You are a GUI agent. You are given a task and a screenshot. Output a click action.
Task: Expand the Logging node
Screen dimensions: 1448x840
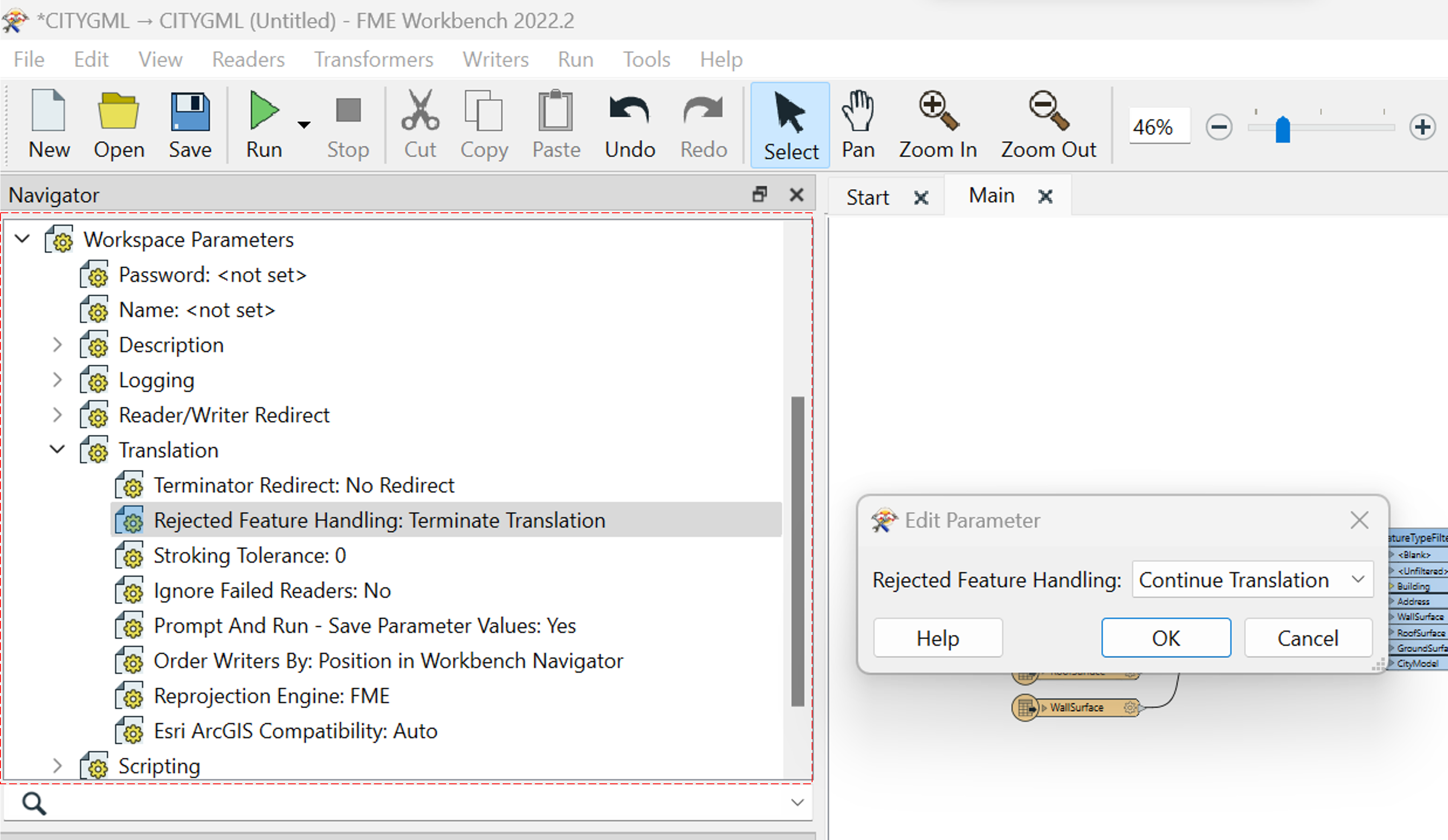point(57,380)
